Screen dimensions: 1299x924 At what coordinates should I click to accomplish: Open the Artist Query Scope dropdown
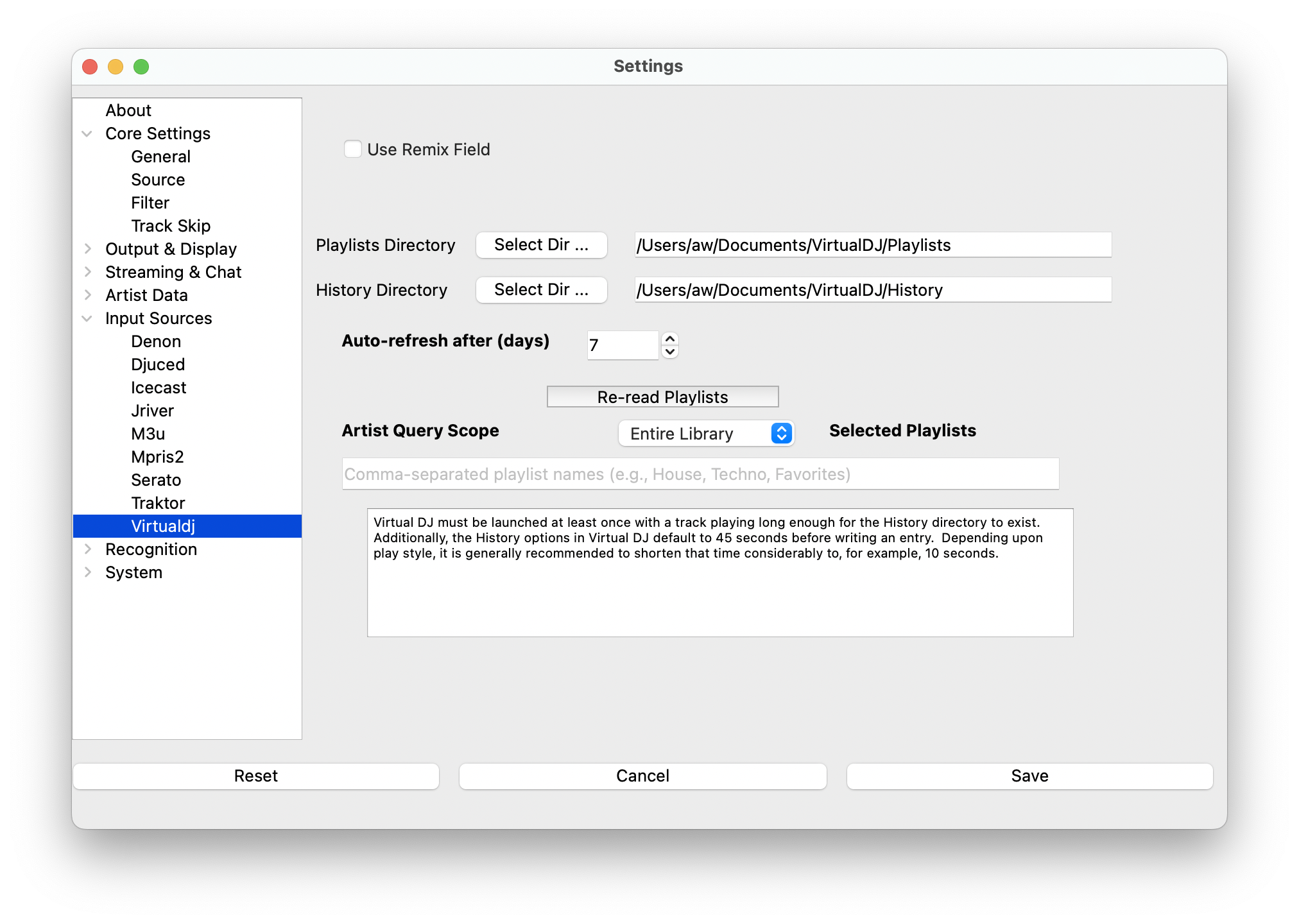click(706, 434)
